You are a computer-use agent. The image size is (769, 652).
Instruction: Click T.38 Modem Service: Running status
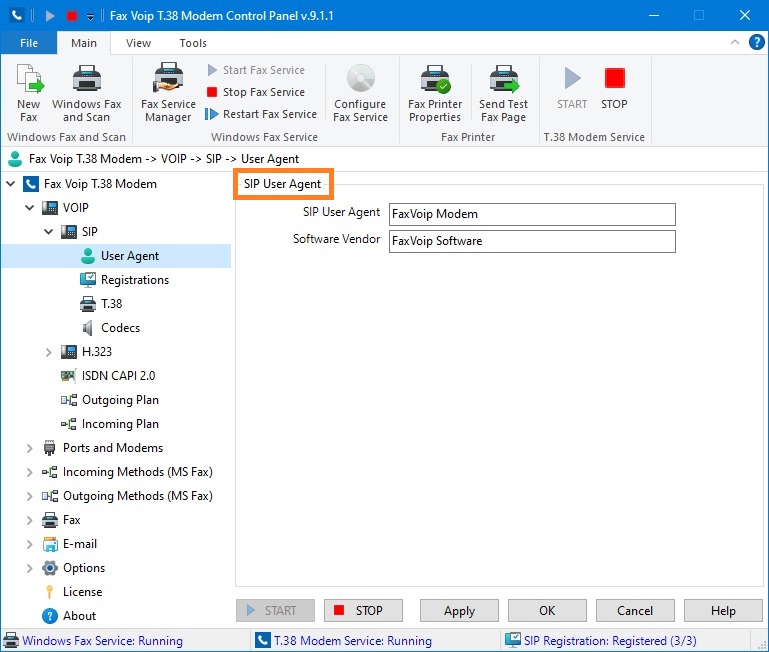353,641
